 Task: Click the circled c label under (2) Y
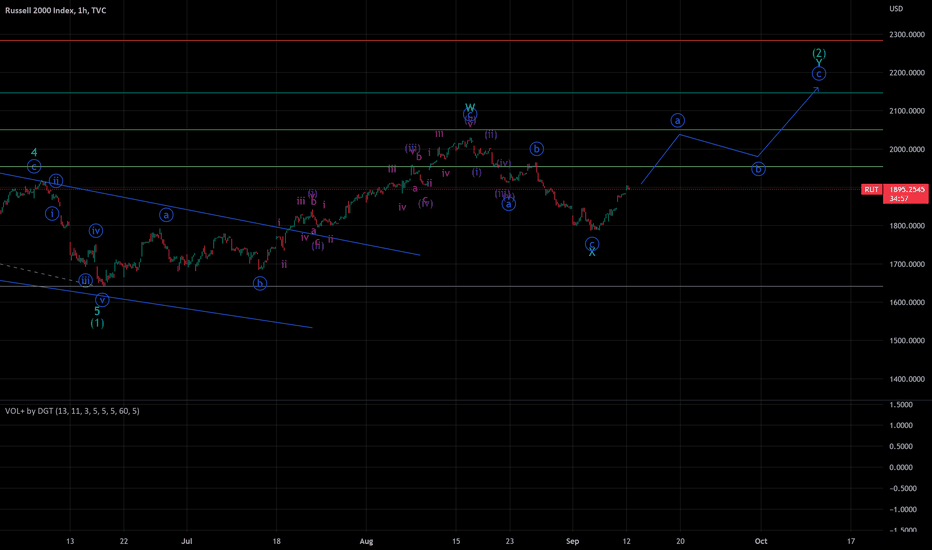(819, 74)
